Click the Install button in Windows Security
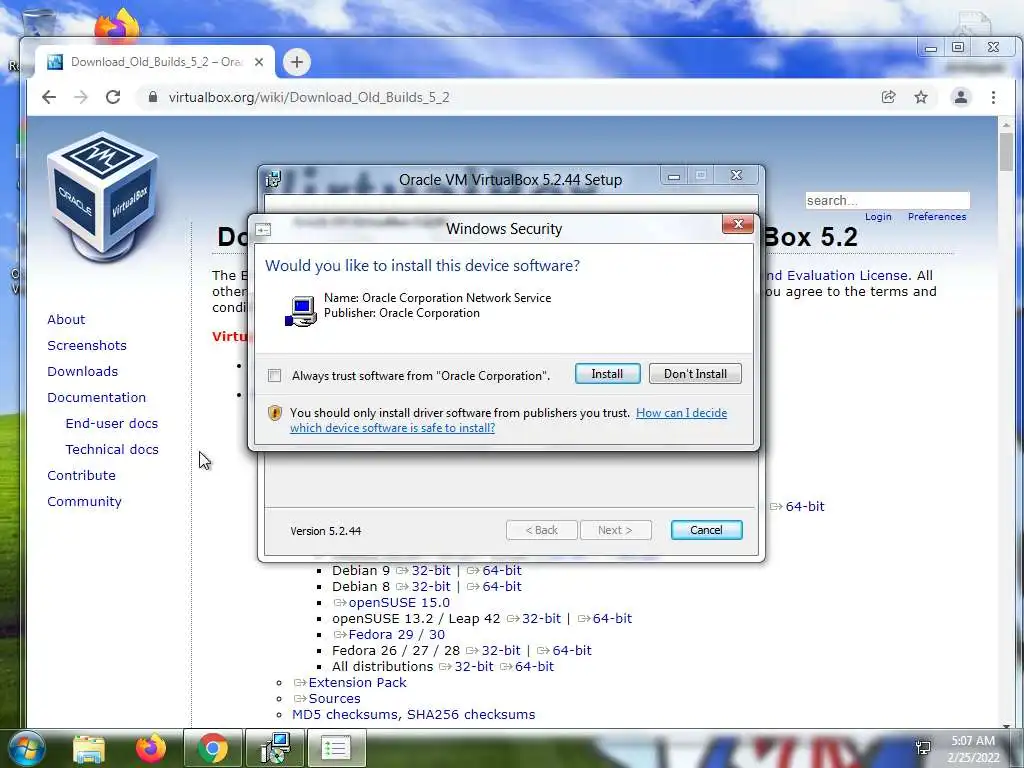The width and height of the screenshot is (1024, 768). click(607, 374)
